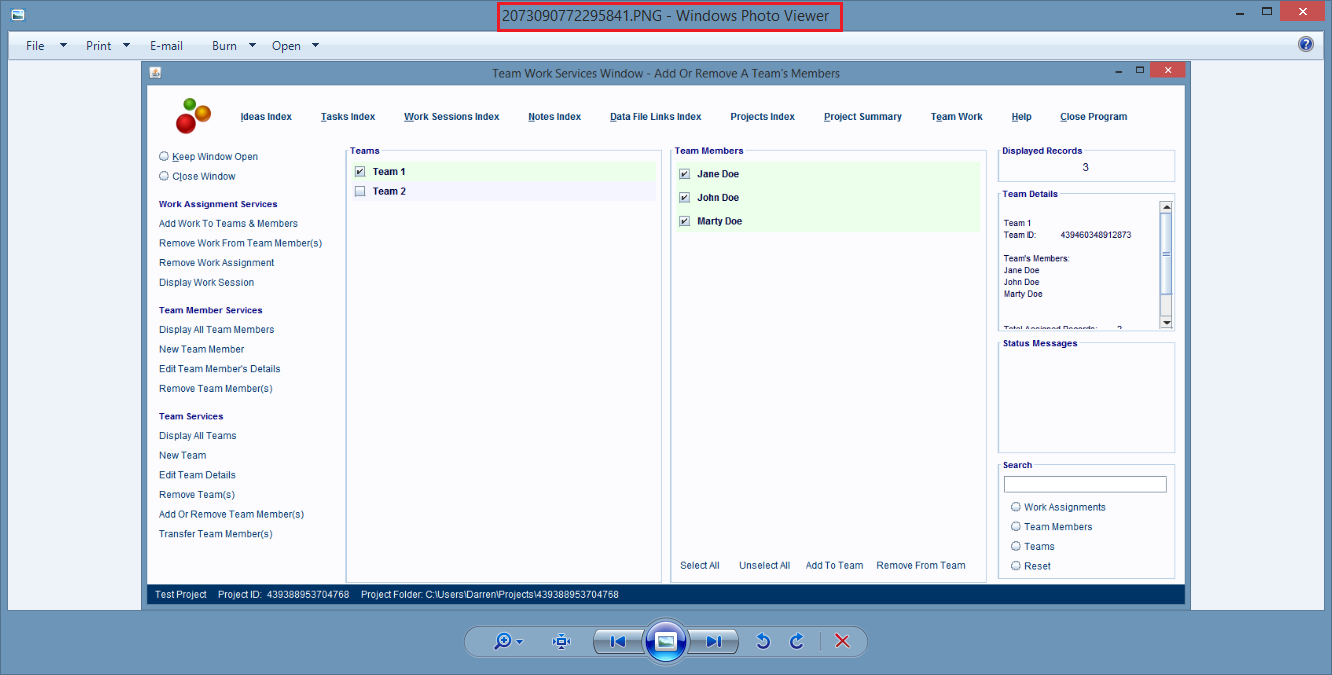Go to Ideas Index

(266, 117)
